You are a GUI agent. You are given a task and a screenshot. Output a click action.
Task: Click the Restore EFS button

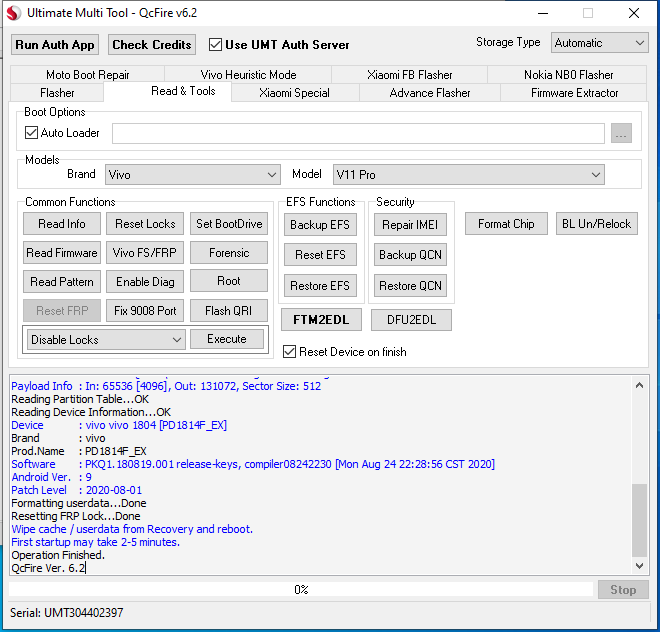point(320,286)
